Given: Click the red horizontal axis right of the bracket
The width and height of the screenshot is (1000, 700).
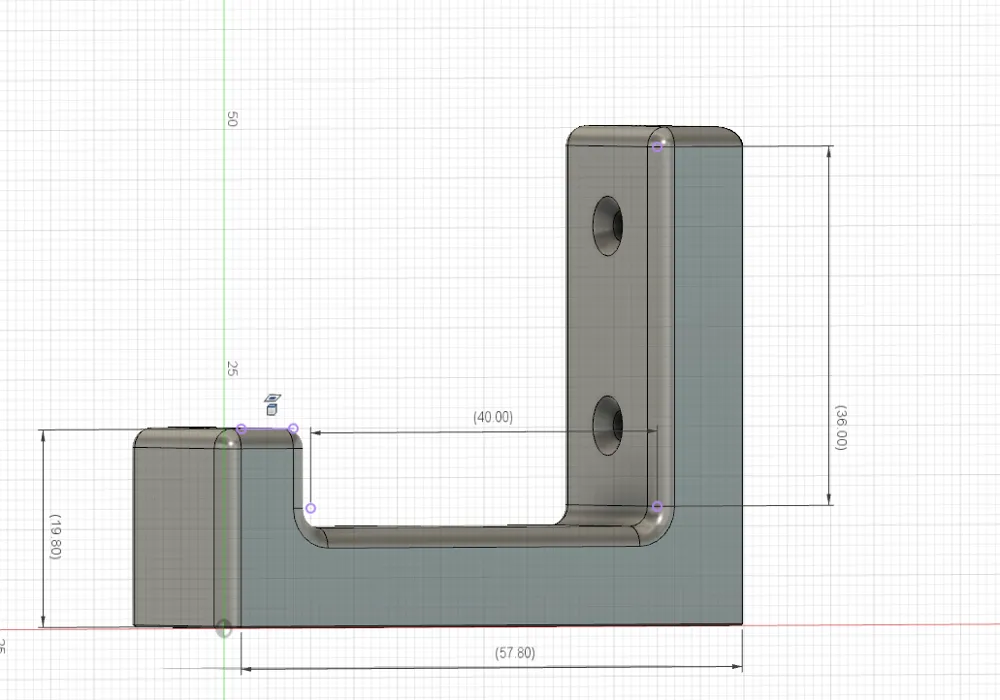Looking at the screenshot, I should (x=870, y=625).
